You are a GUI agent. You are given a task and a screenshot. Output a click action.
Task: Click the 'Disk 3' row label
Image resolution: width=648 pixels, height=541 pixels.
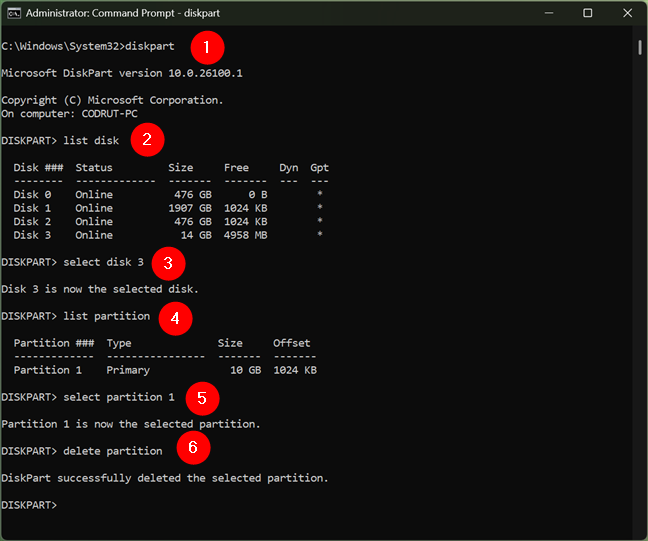coord(32,235)
